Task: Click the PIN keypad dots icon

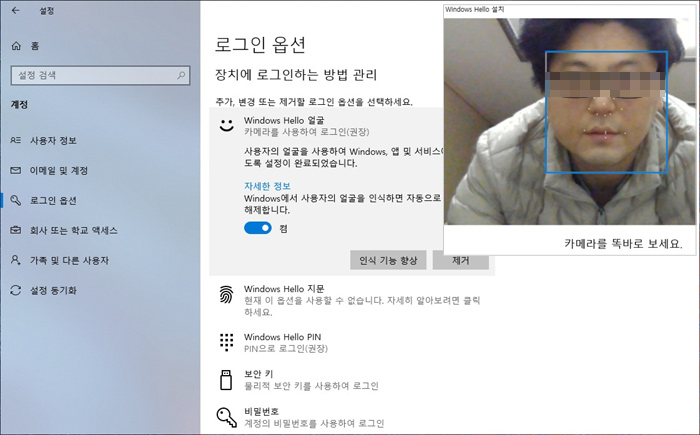Action: (226, 342)
